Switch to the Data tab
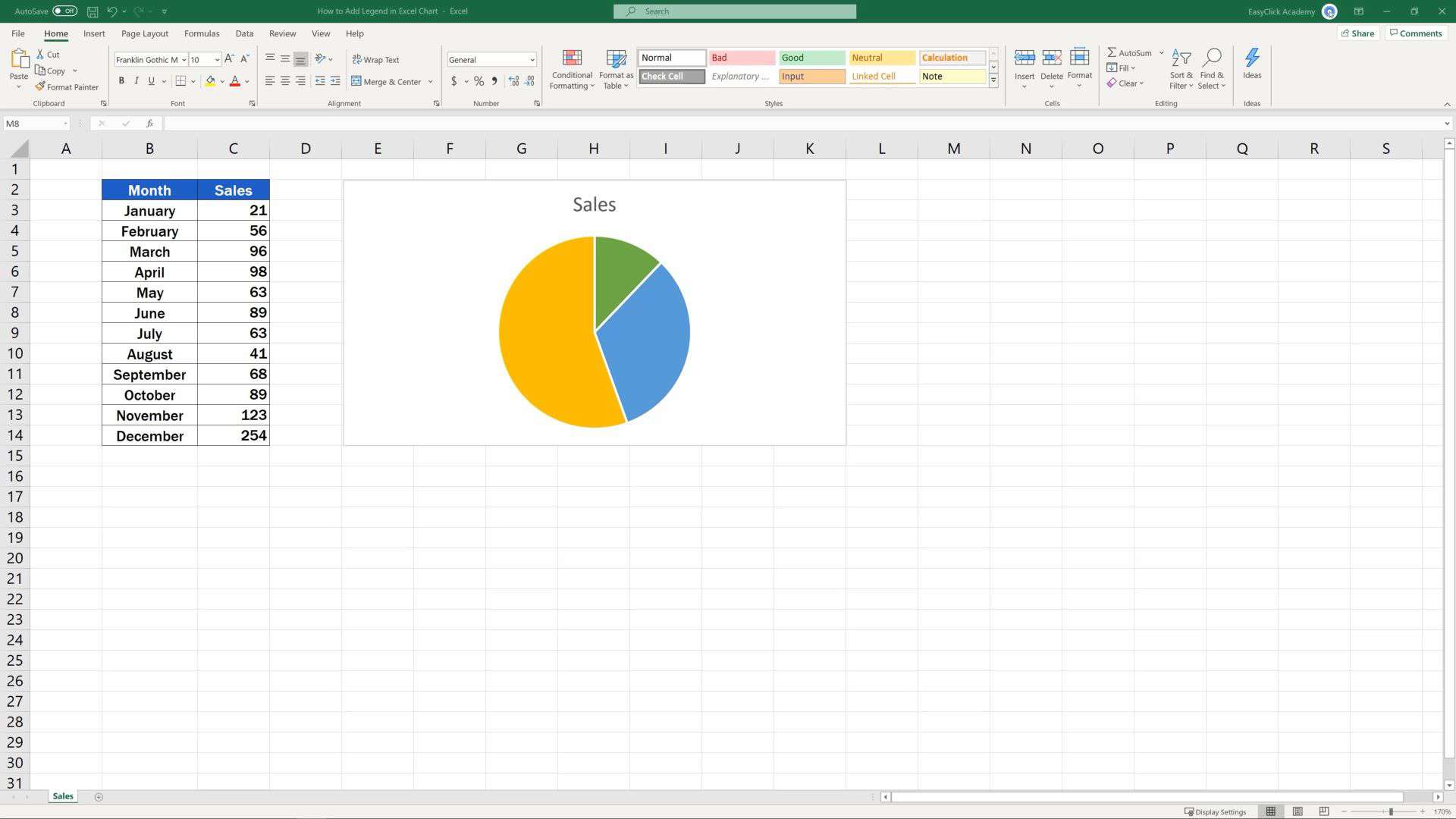Screen dimensions: 1456x819 pos(244,33)
